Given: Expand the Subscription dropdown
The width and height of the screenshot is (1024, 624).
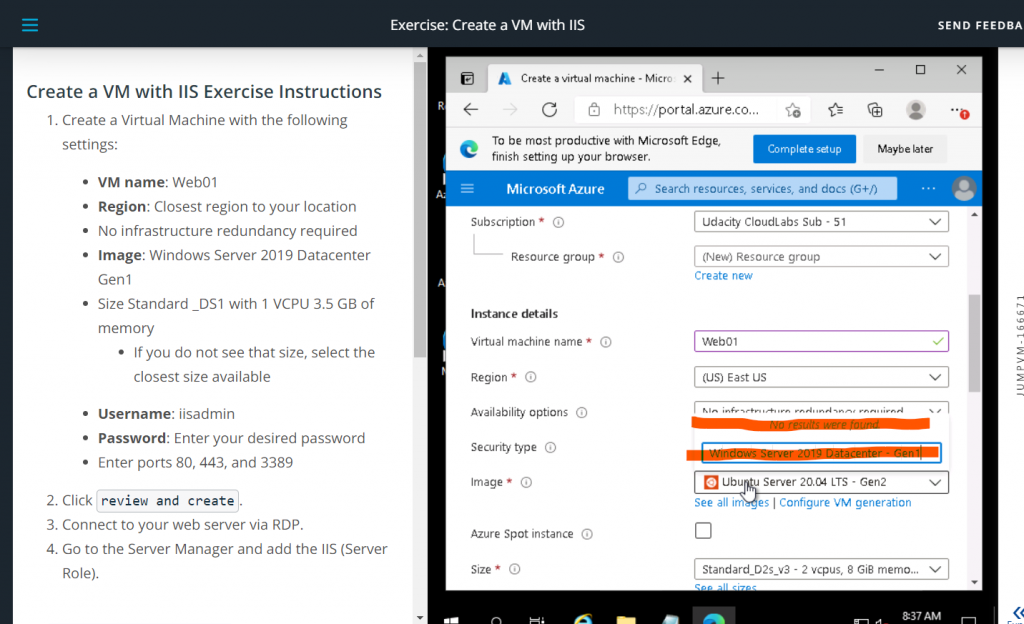Looking at the screenshot, I should tap(821, 222).
